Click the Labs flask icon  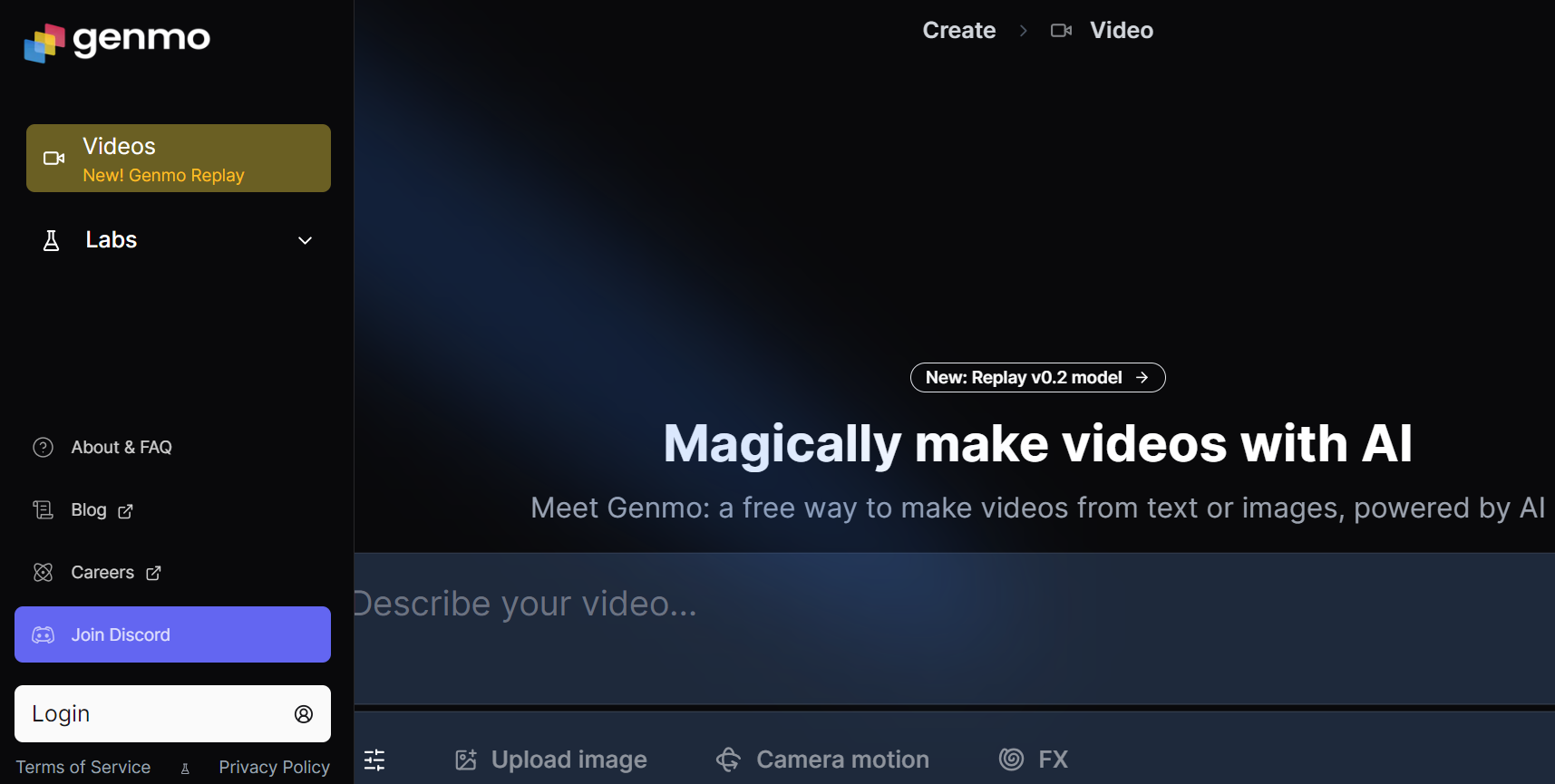click(x=52, y=240)
